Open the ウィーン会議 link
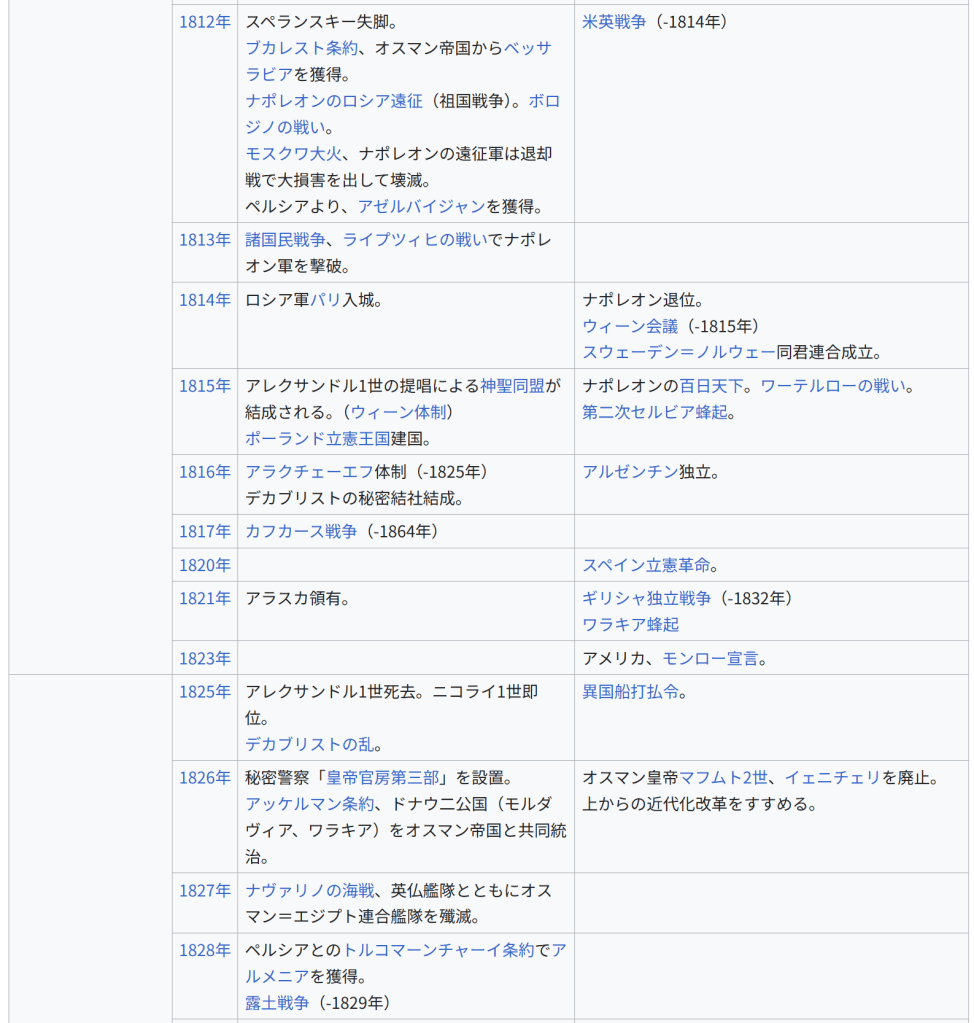Screen dimensions: 974x1023 630,326
